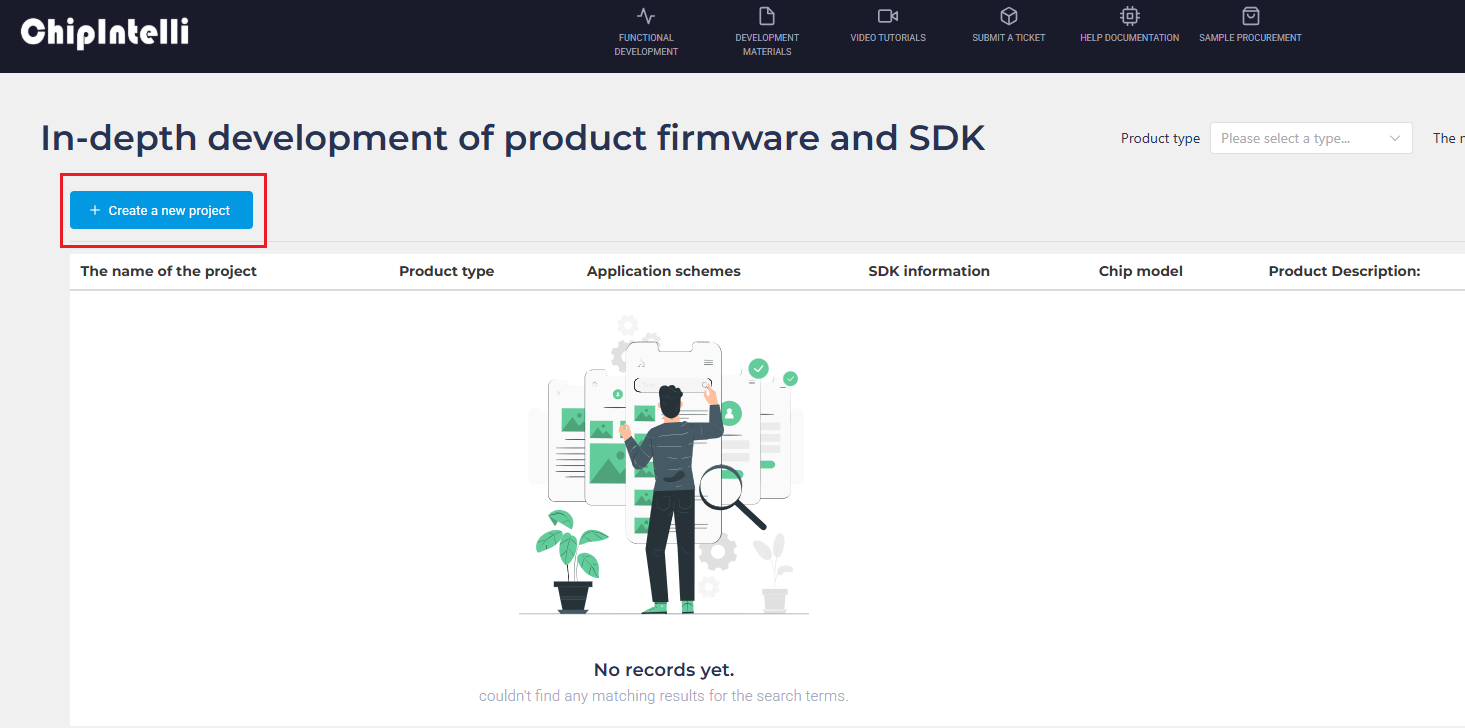The image size is (1465, 728).
Task: Click the "couldn't find any matching results" text
Action: click(x=663, y=696)
